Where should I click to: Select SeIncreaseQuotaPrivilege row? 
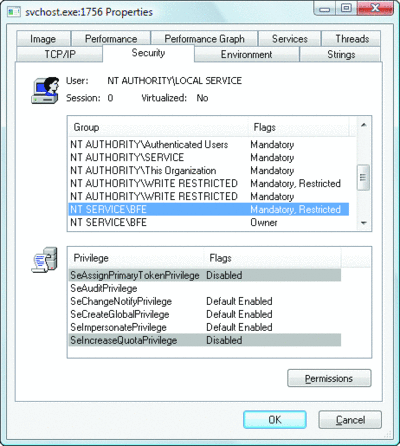click(205, 340)
